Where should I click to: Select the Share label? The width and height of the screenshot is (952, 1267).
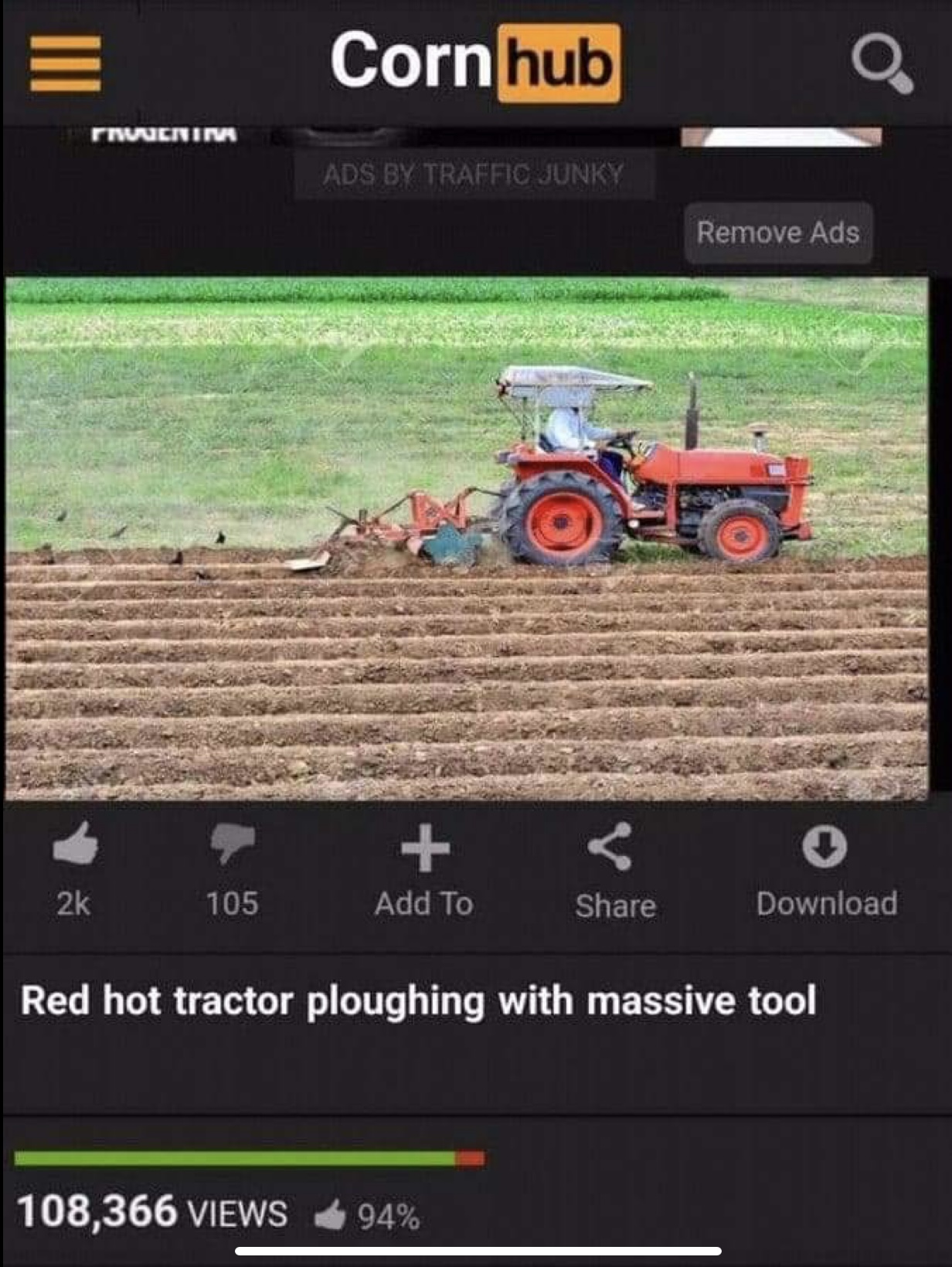(x=615, y=905)
